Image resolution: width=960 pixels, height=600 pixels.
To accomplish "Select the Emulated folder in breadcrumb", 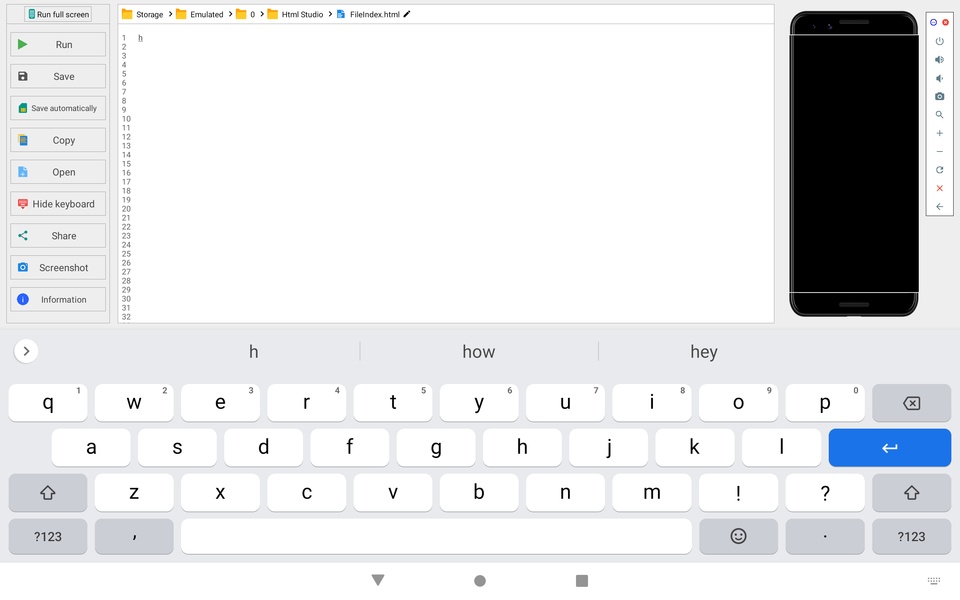I will point(200,14).
